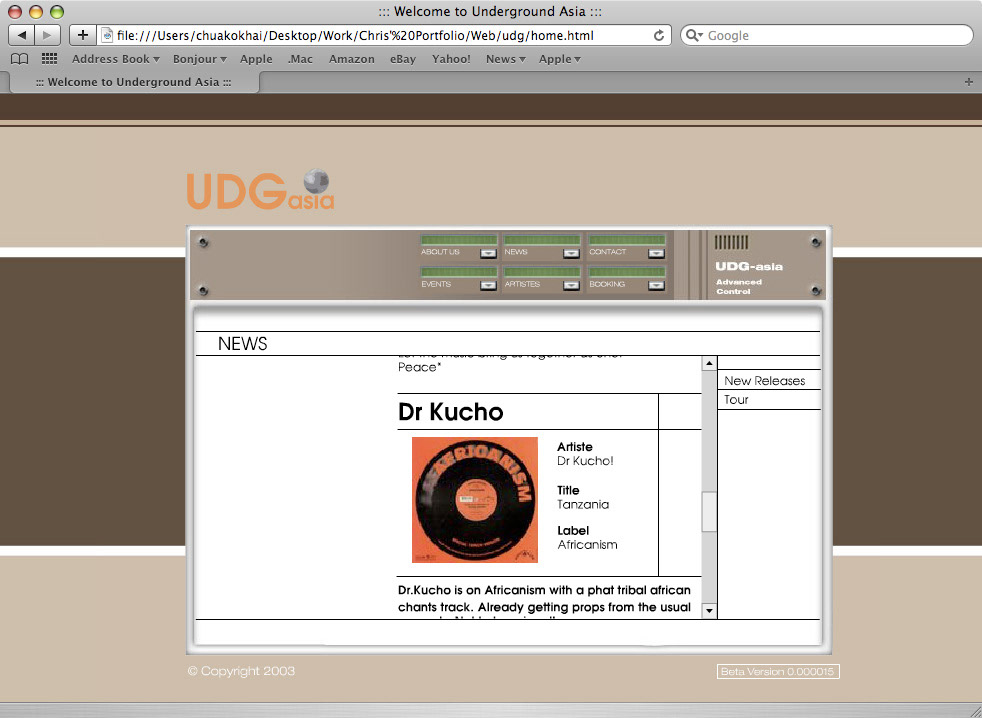The width and height of the screenshot is (982, 718).
Task: Open the bookmarks book icon
Action: (x=20, y=59)
